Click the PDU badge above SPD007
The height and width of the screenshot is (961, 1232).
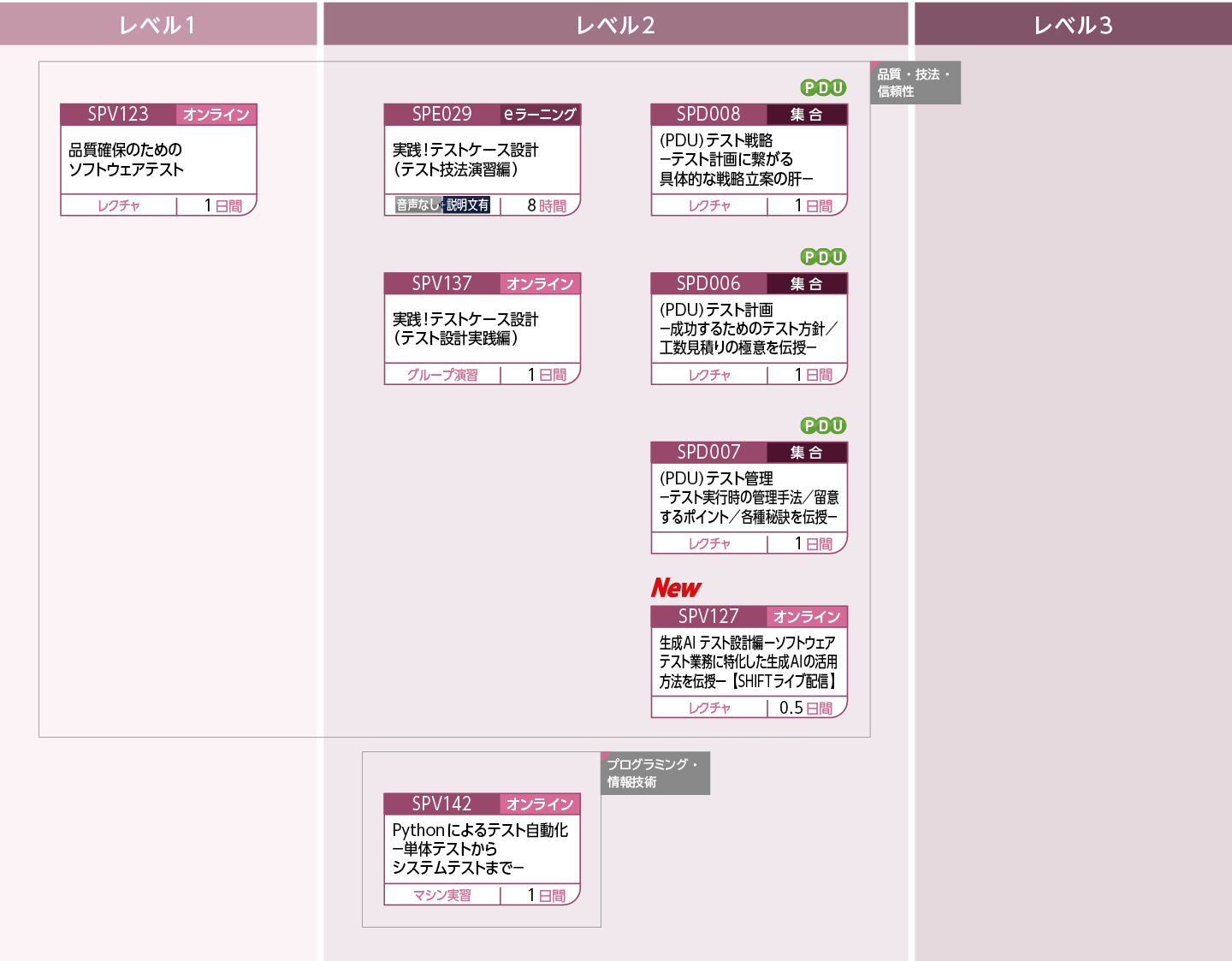tap(823, 425)
